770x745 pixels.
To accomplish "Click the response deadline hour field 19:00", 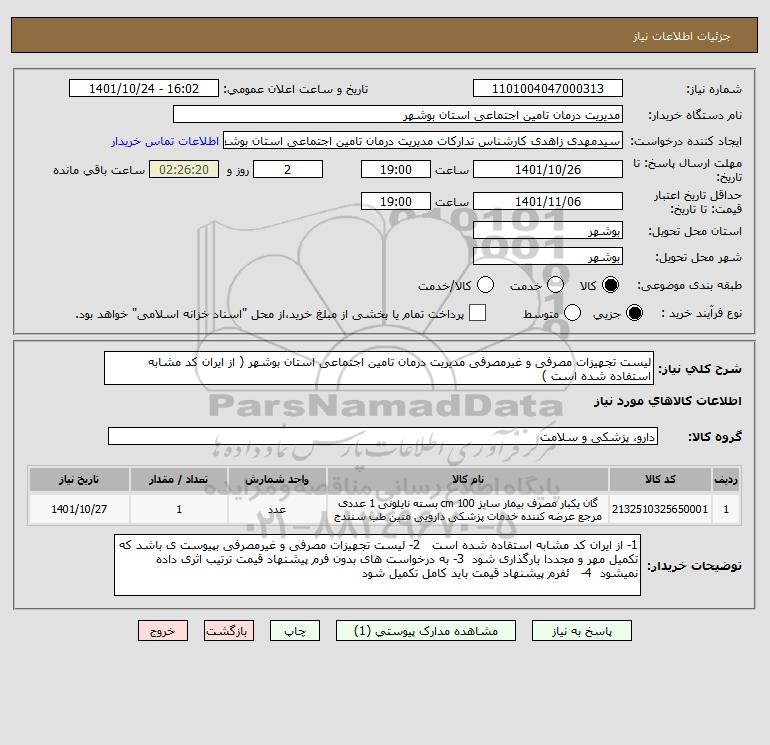I will pos(396,169).
